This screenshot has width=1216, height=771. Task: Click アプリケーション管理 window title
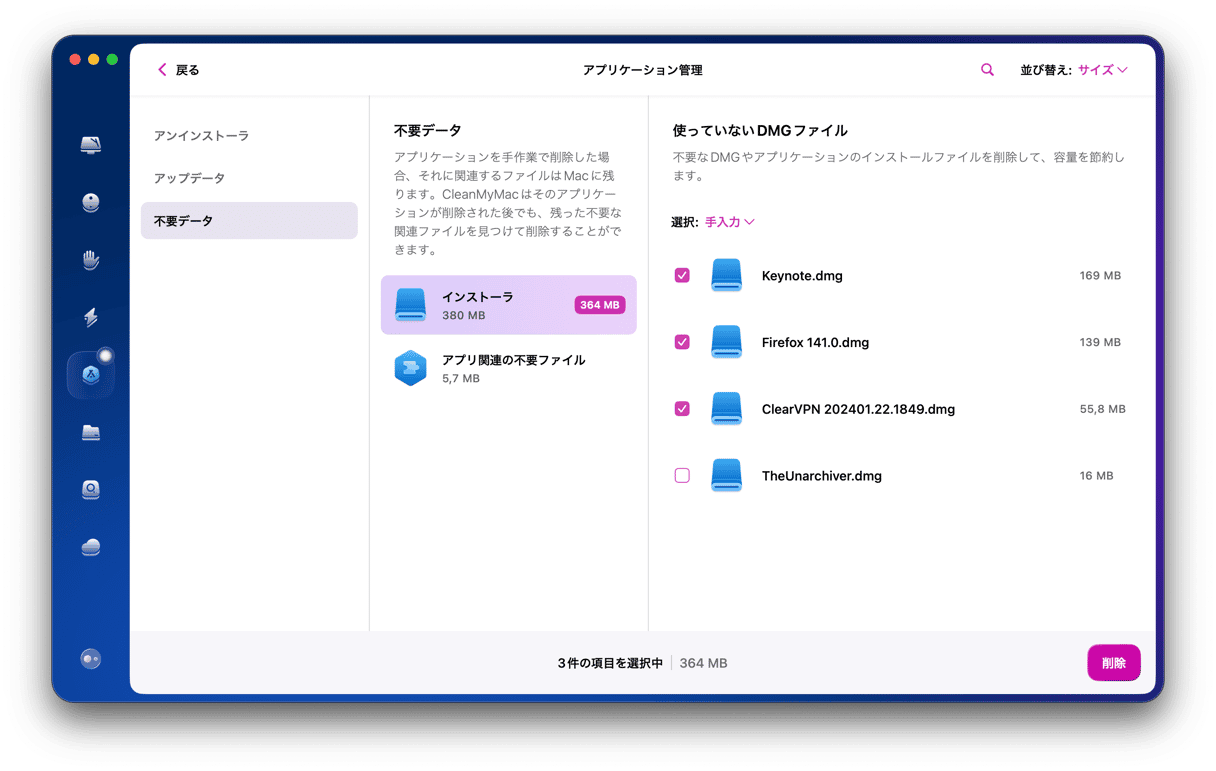coord(643,70)
